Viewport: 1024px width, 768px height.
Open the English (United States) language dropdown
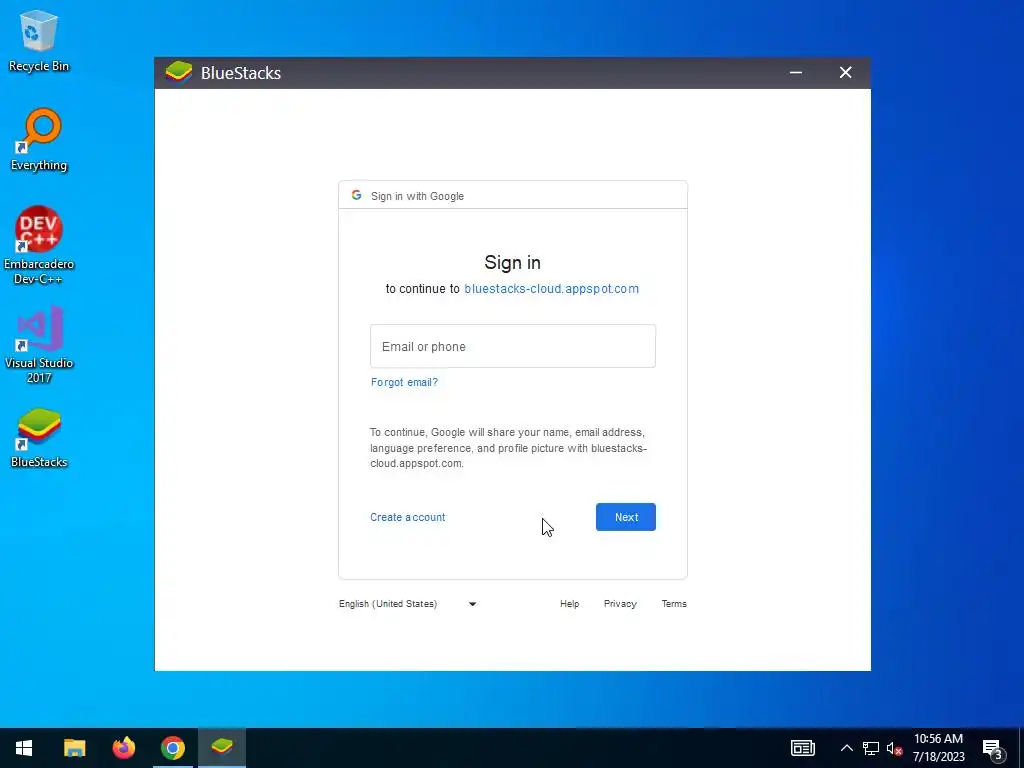coord(408,603)
